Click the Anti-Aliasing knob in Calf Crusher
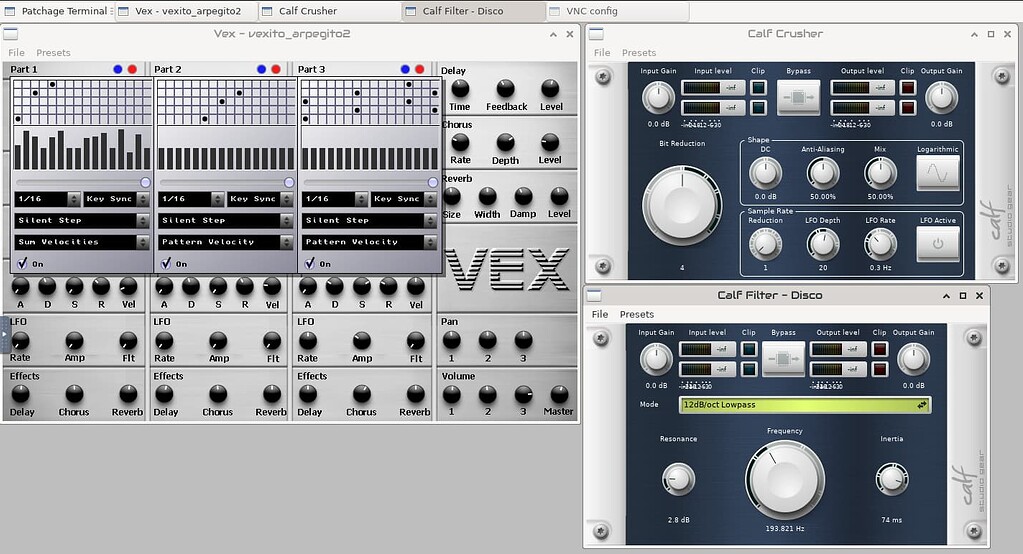Image resolution: width=1023 pixels, height=554 pixels. point(822,173)
